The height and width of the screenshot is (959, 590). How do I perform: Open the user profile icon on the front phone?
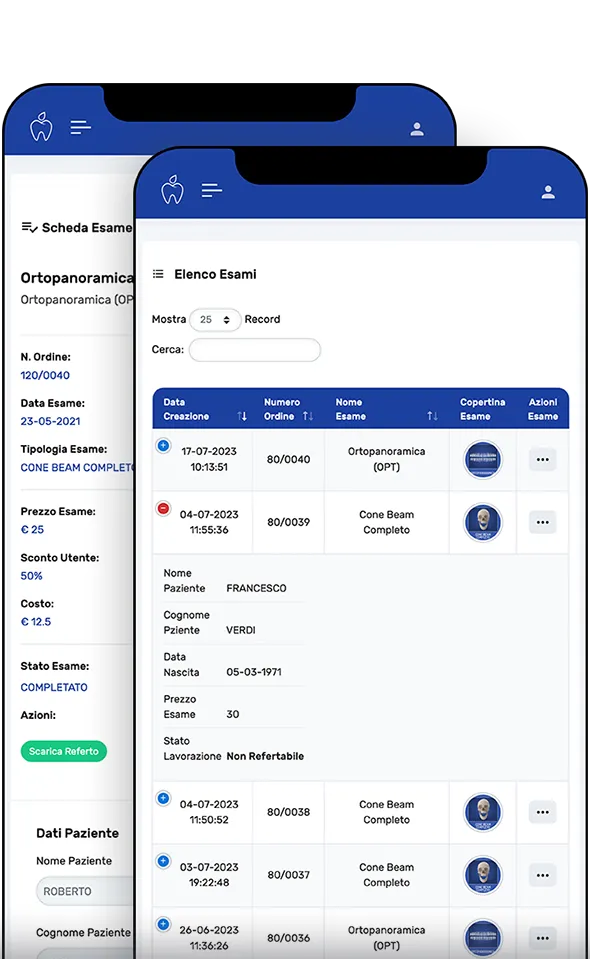(x=548, y=192)
